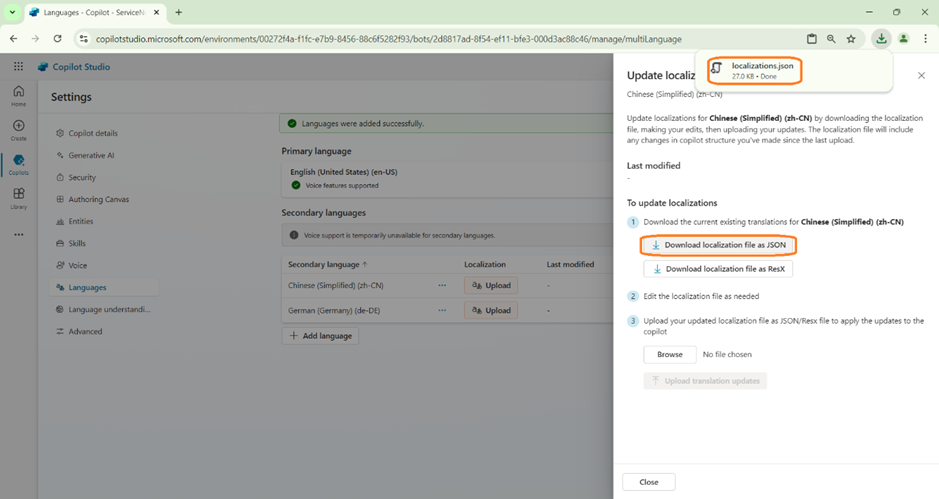This screenshot has width=939, height=499.
Task: Click Download localization file as JSON
Action: [718, 245]
